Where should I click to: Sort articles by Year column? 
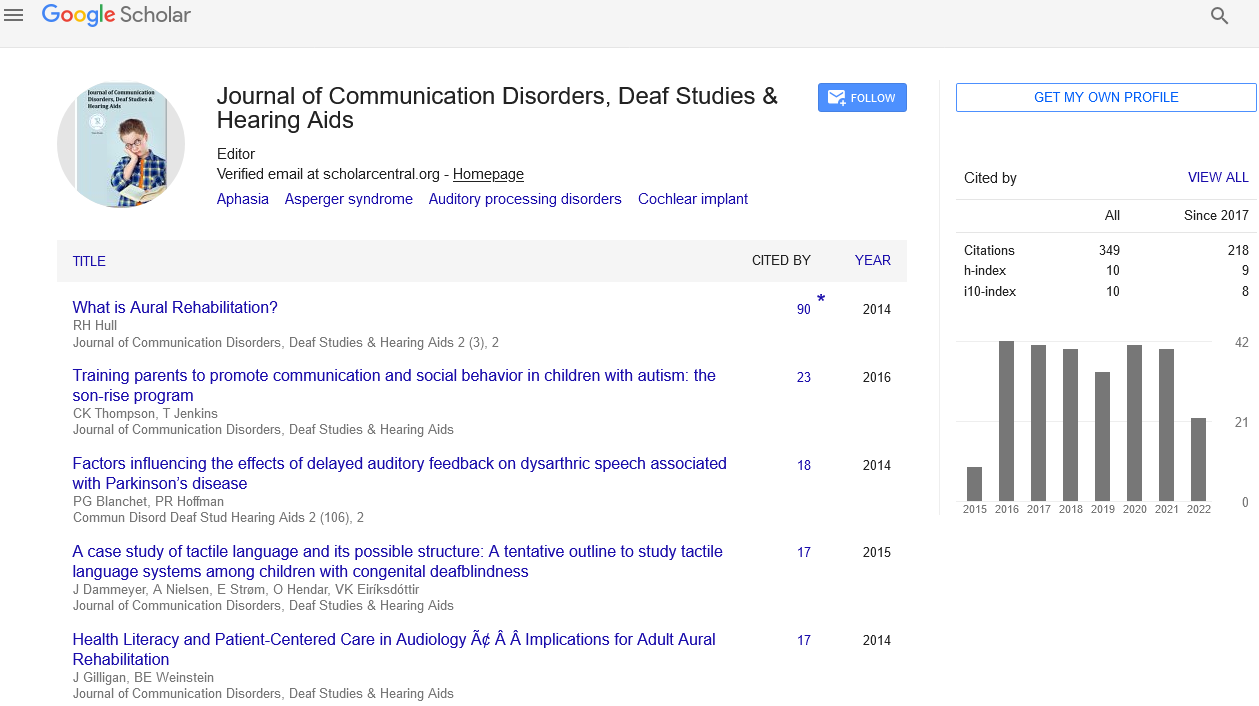[872, 260]
